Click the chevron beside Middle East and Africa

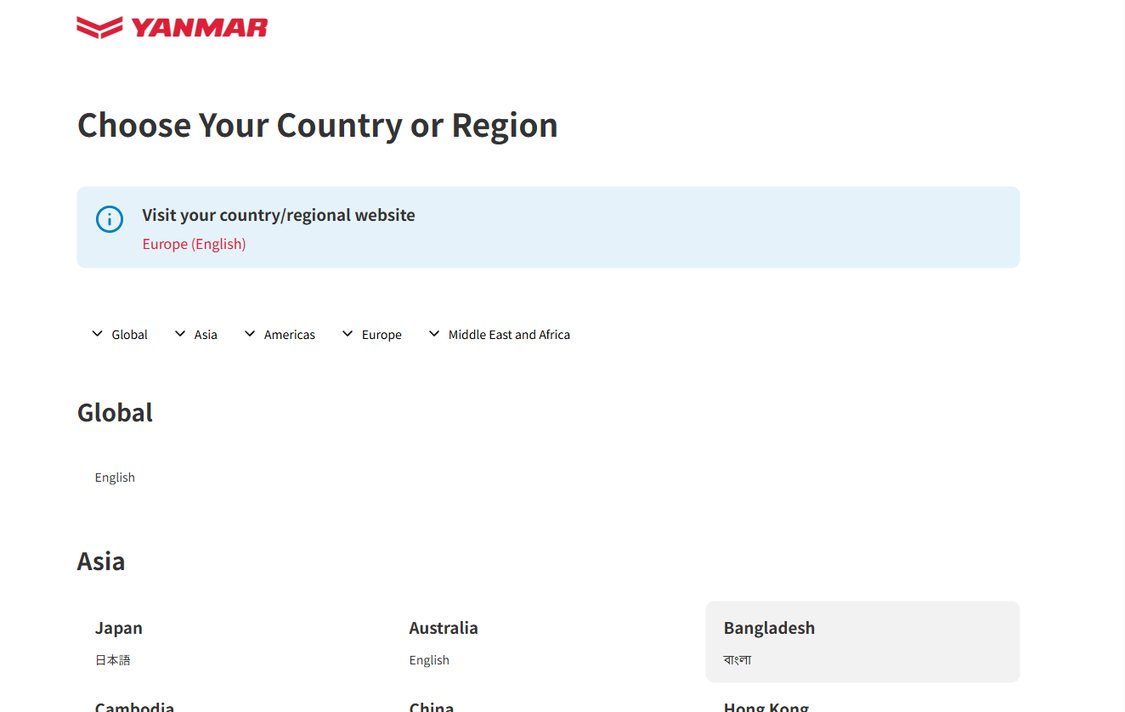[x=434, y=334]
